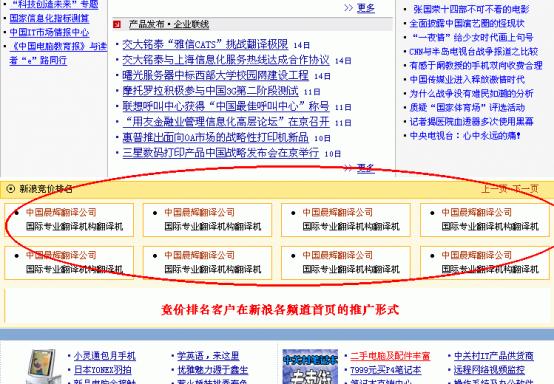Click 小灵通包月手机 ad link
554x384 pixels.
tap(105, 356)
